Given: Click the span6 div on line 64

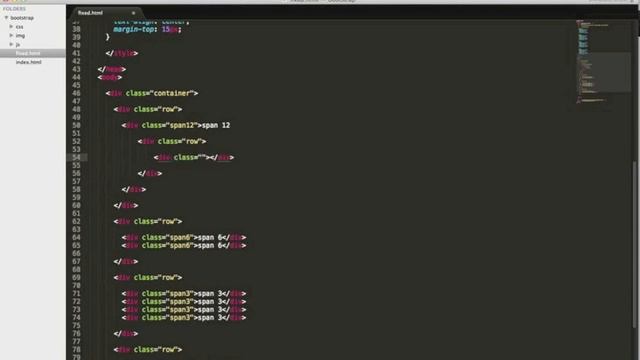Looking at the screenshot, I should coord(184,237).
